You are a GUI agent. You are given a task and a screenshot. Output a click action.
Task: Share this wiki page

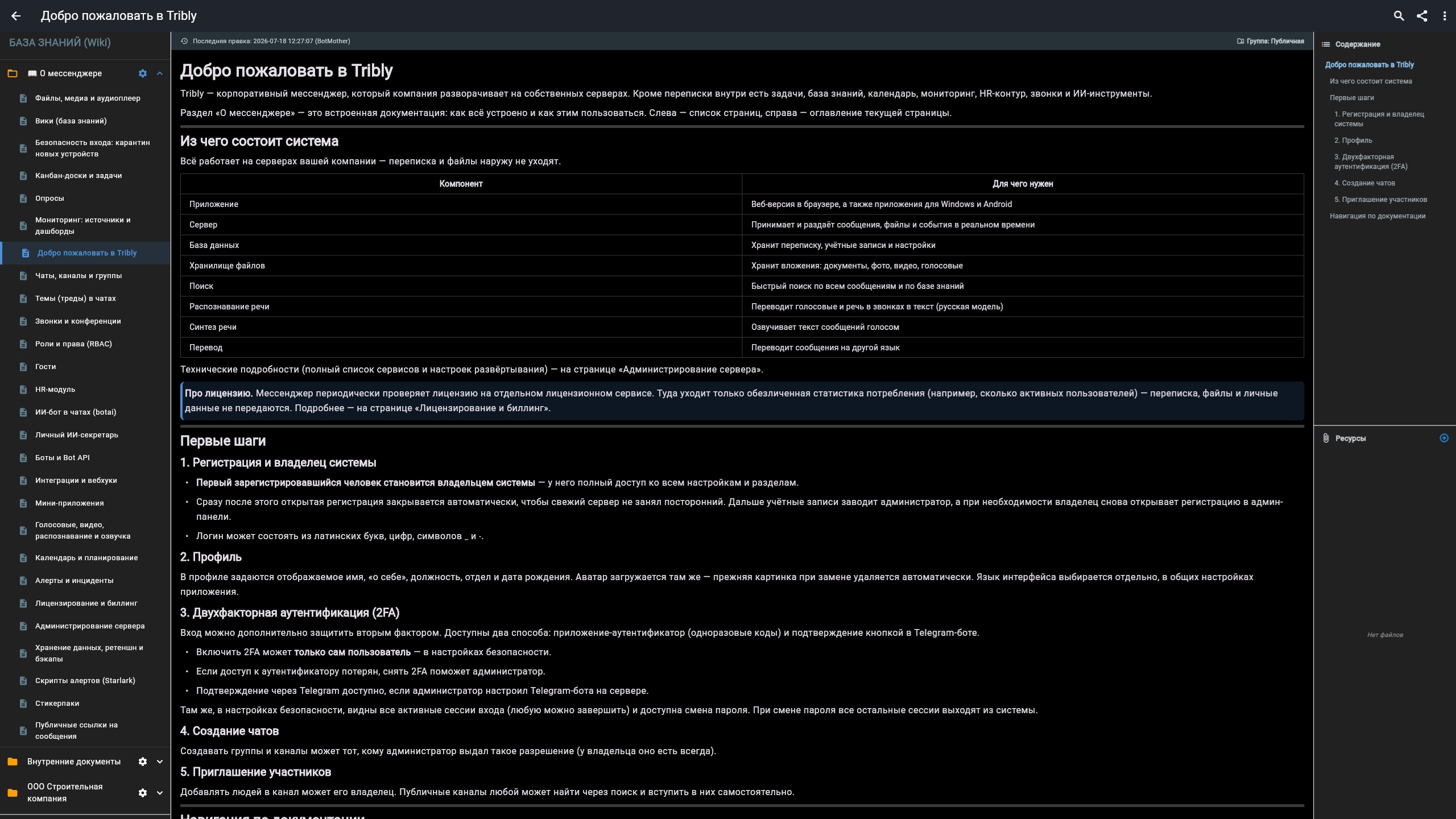coord(1422,16)
